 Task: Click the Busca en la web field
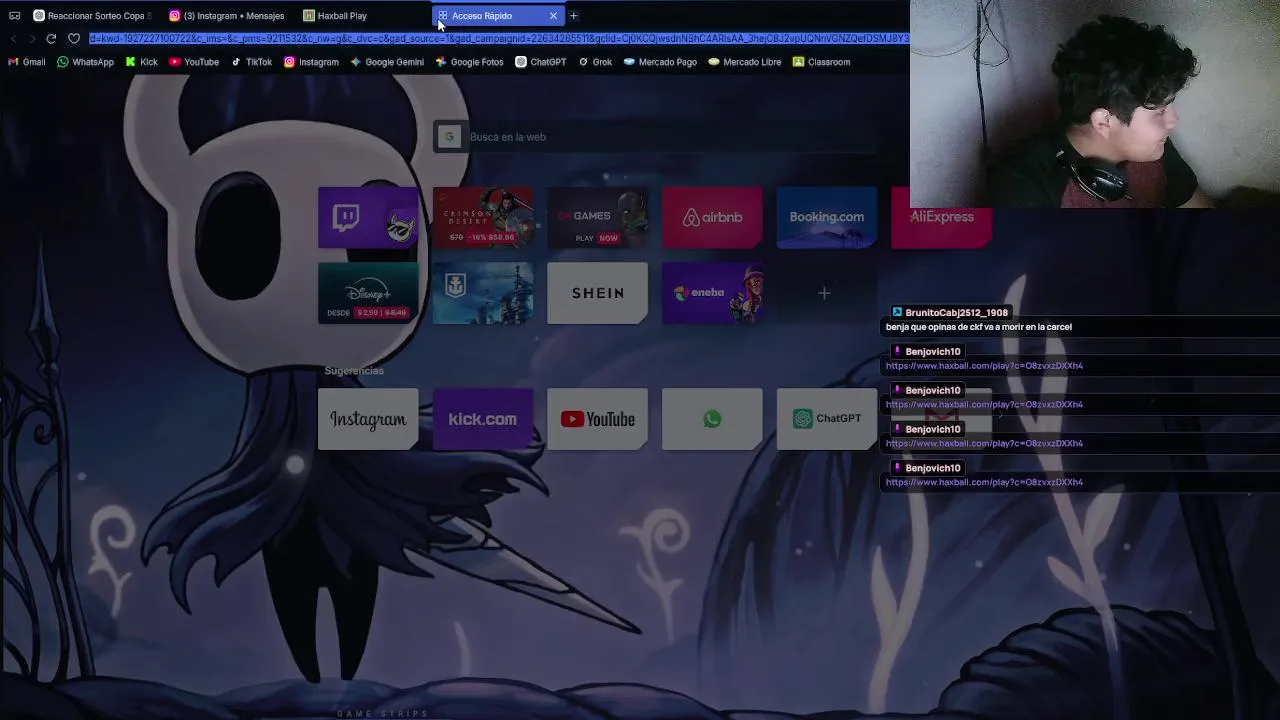[x=655, y=137]
